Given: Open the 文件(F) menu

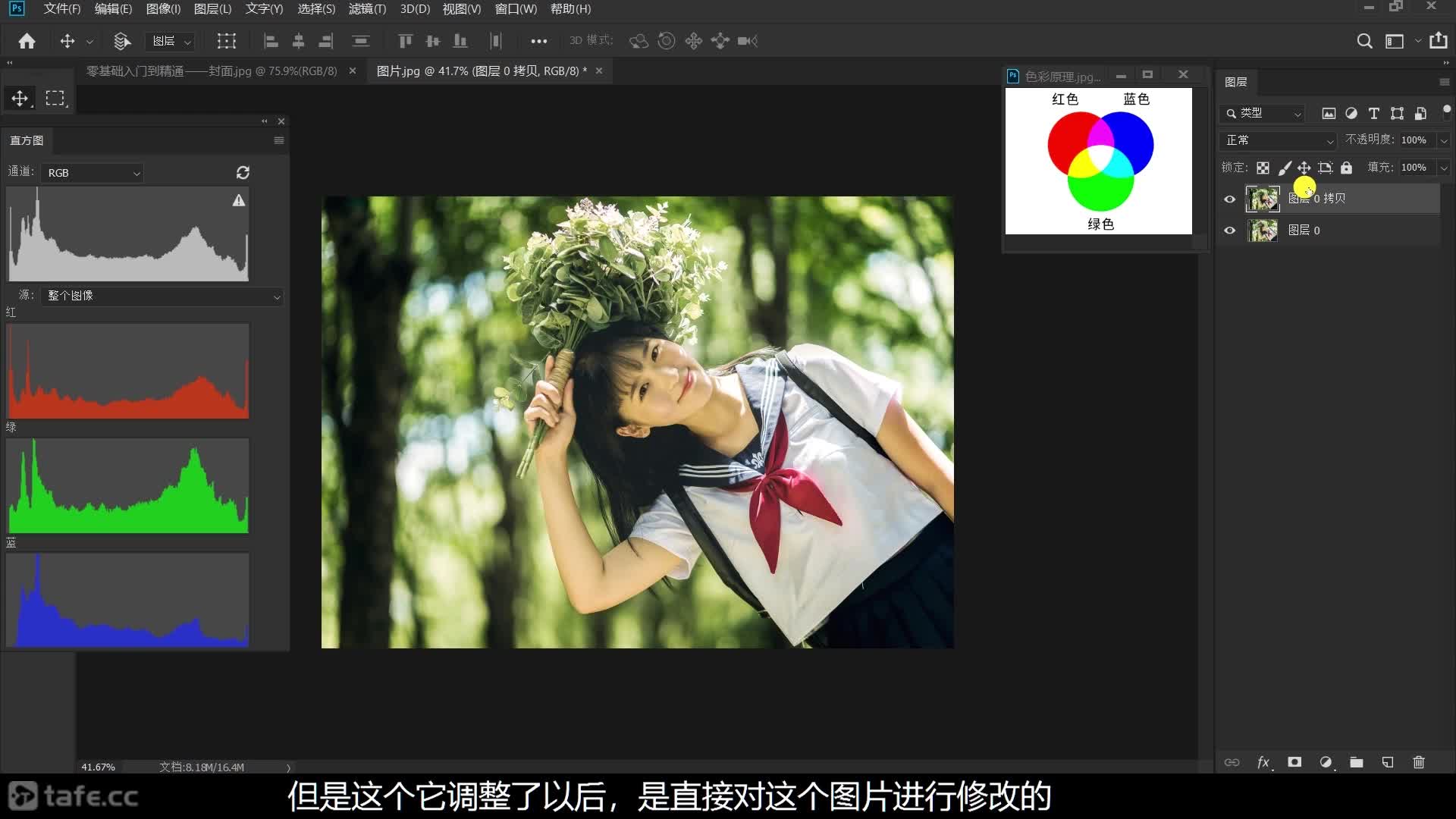Looking at the screenshot, I should 62,9.
